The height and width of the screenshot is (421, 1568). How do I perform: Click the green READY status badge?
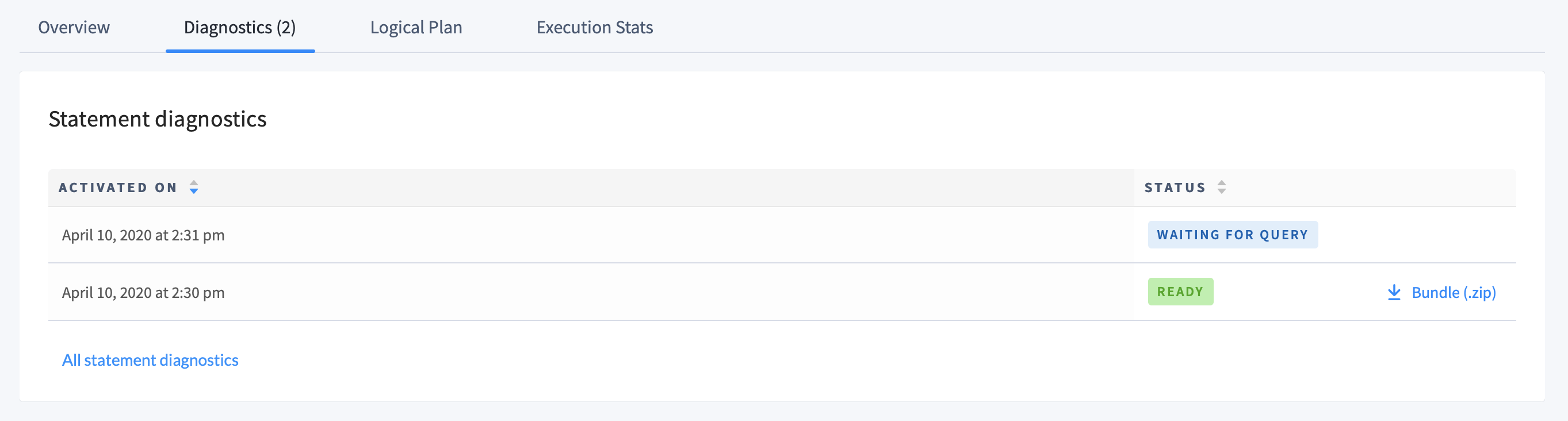point(1180,292)
